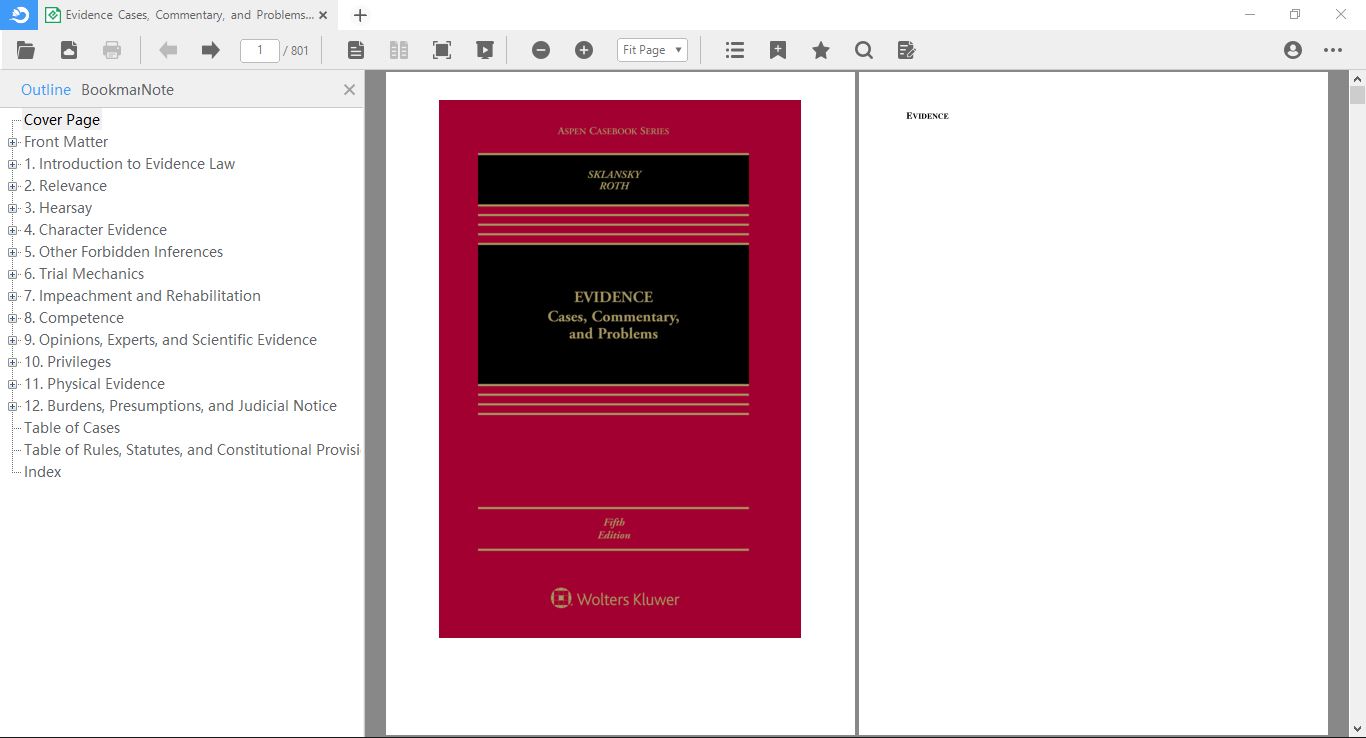Go to 4. Character Evidence chapter
The height and width of the screenshot is (738, 1366).
[95, 230]
